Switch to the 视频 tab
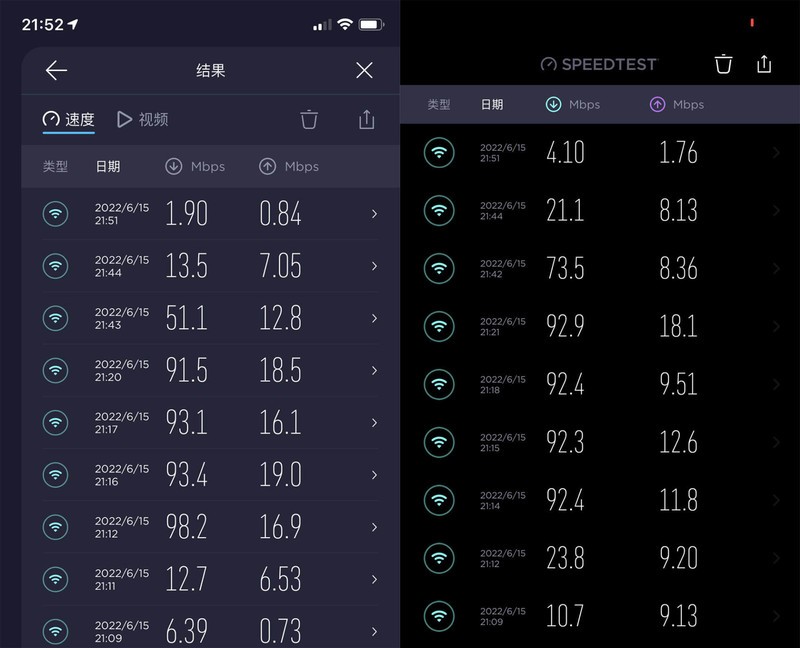This screenshot has height=648, width=800. click(142, 120)
